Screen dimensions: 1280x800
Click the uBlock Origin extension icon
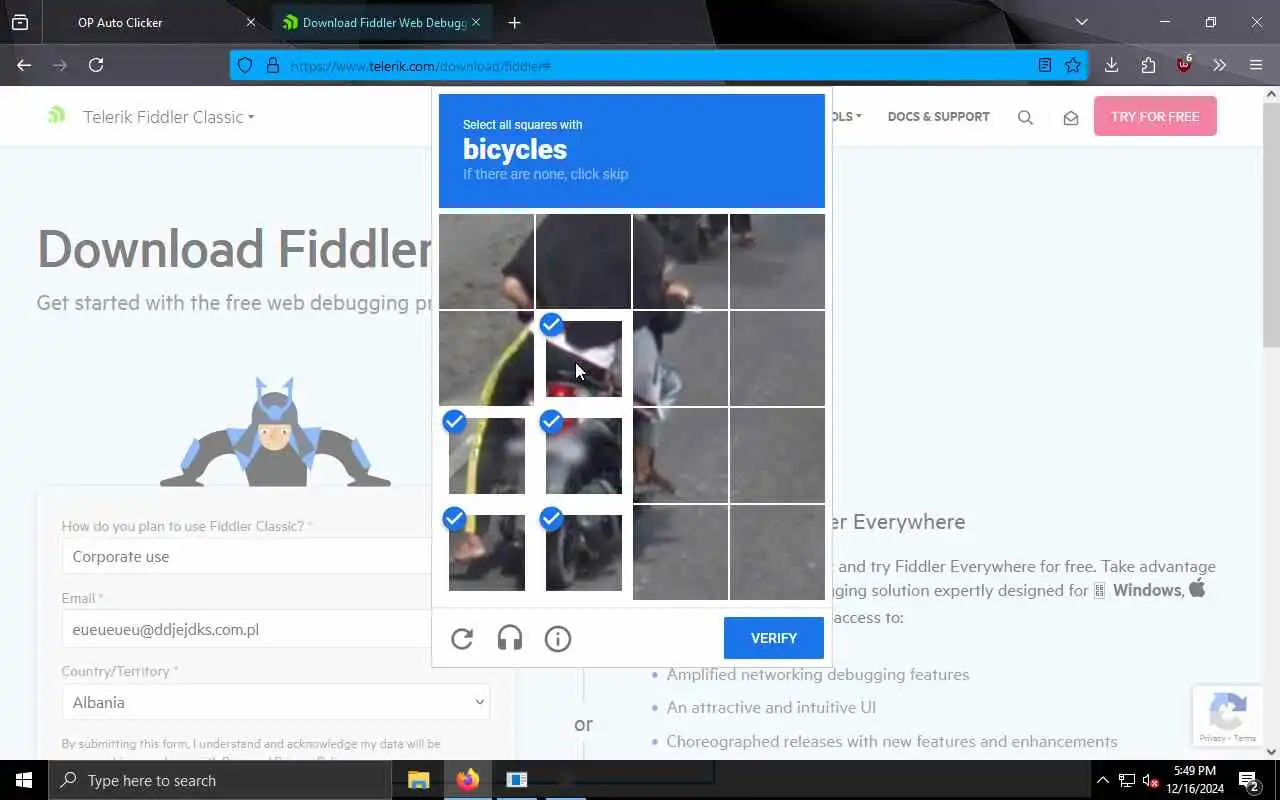(x=1184, y=65)
